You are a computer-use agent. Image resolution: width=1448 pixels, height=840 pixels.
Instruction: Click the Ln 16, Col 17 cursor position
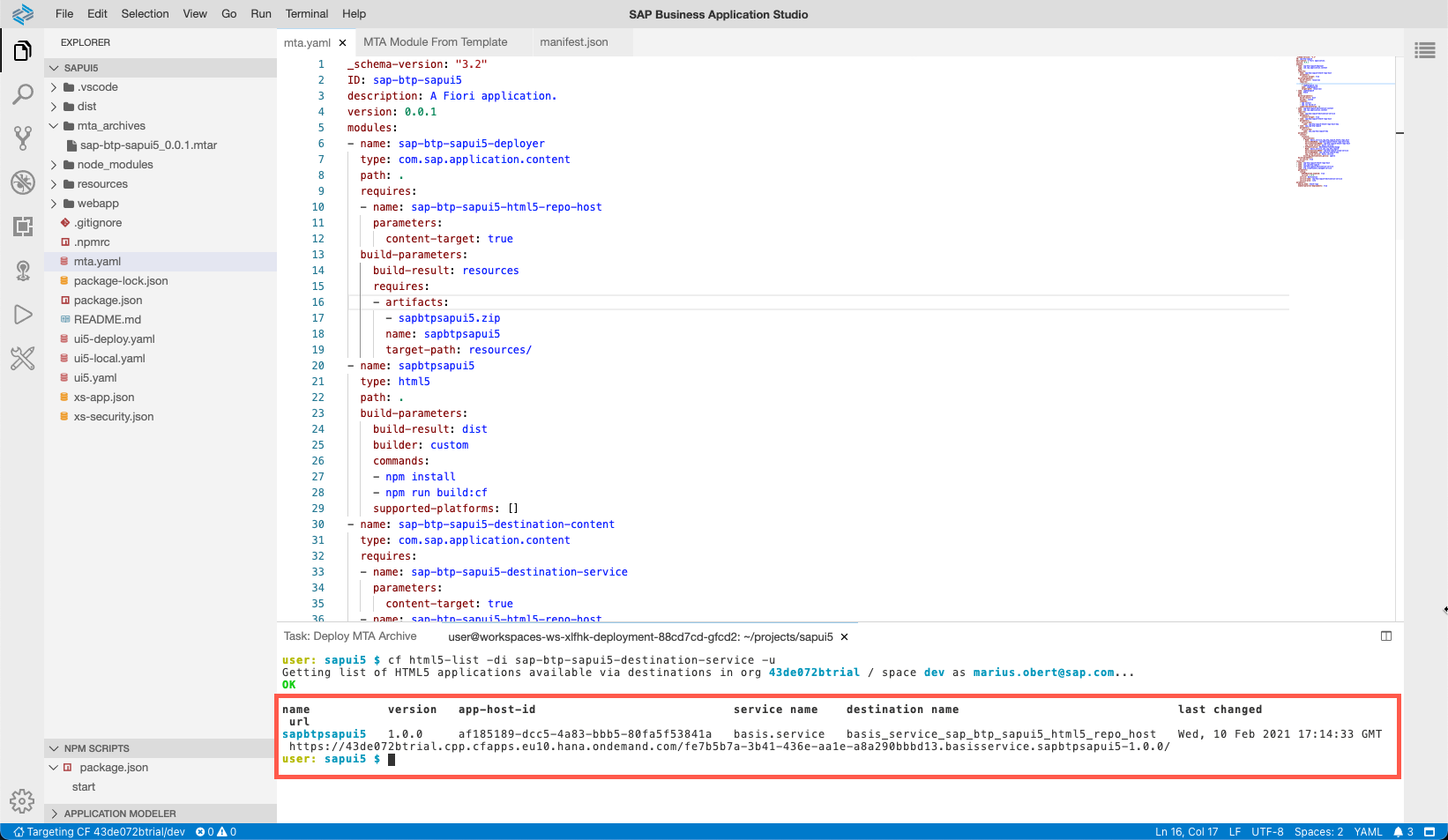tap(1186, 832)
